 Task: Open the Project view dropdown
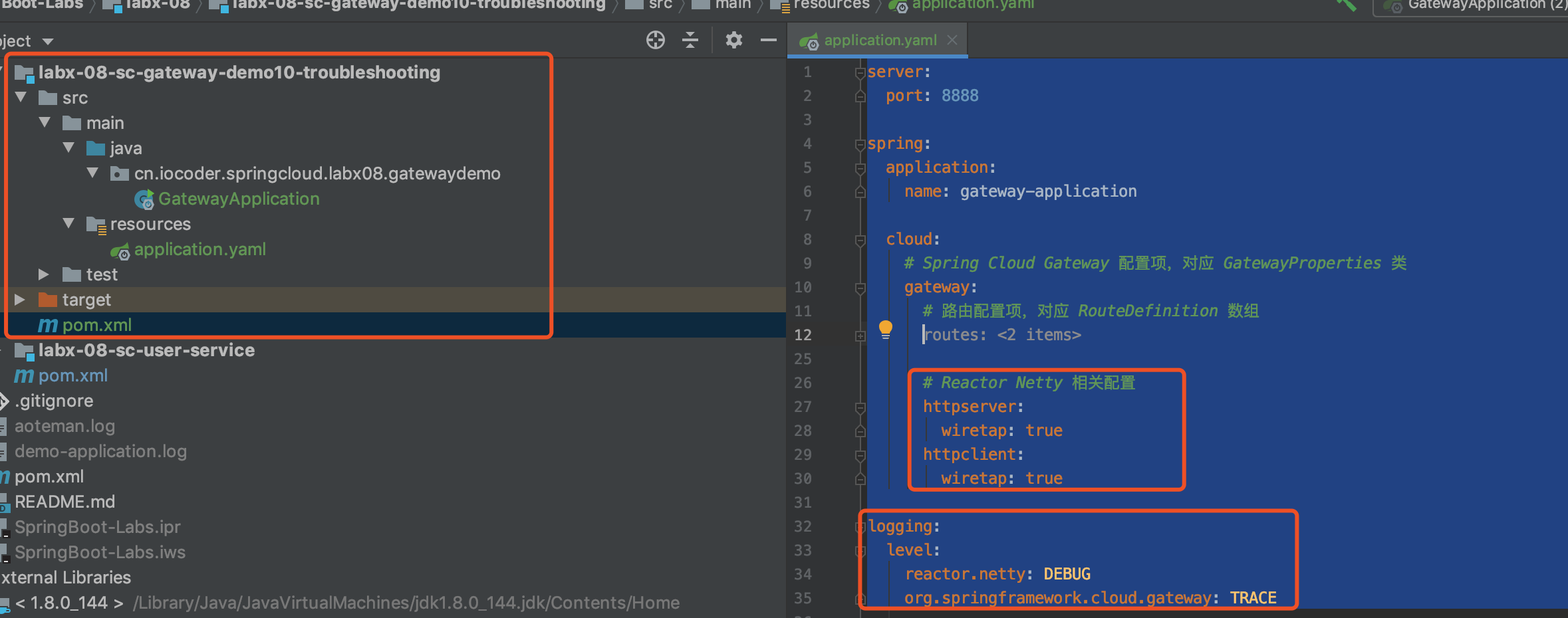coord(47,41)
